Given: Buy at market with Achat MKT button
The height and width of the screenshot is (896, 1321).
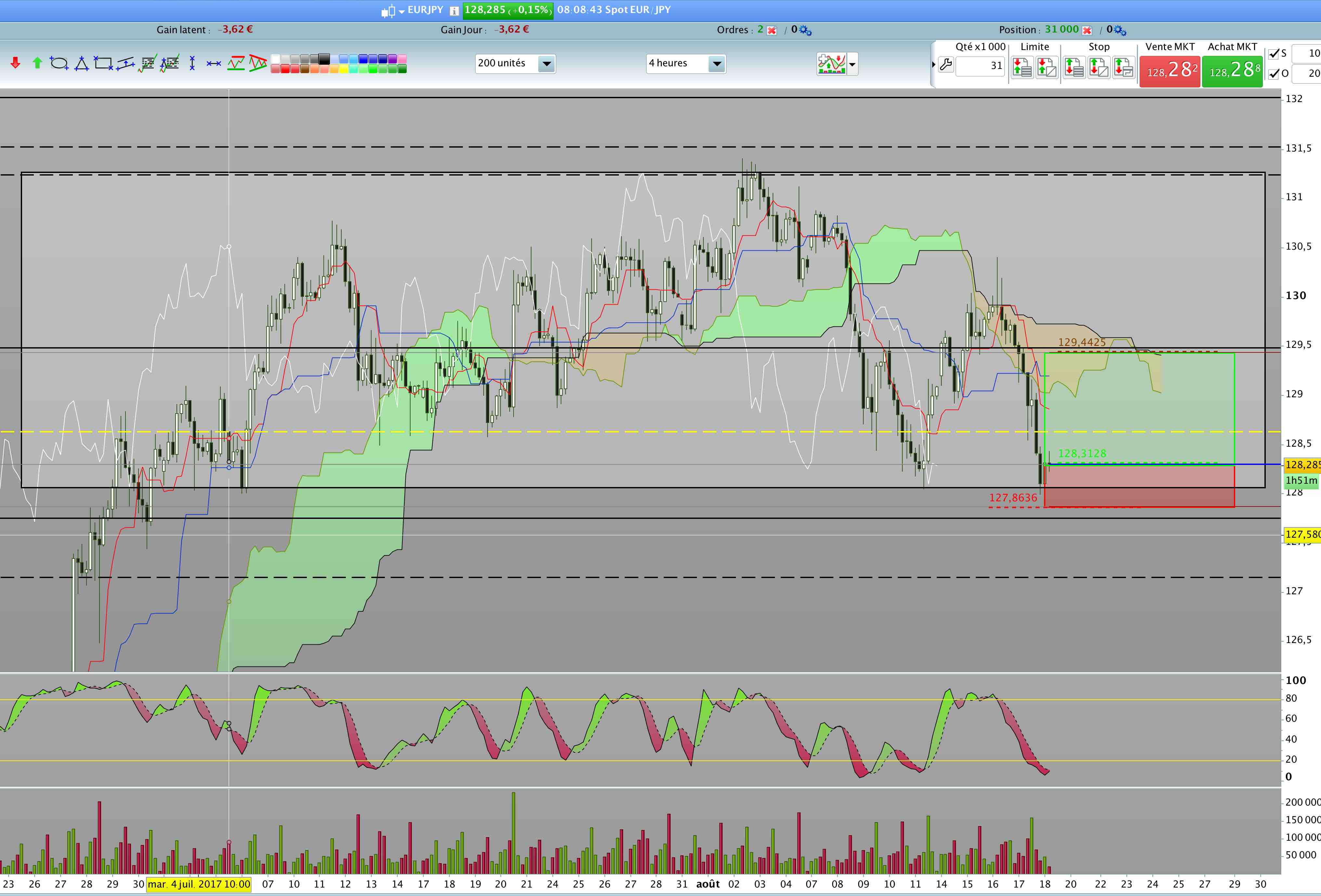Looking at the screenshot, I should pos(1232,72).
